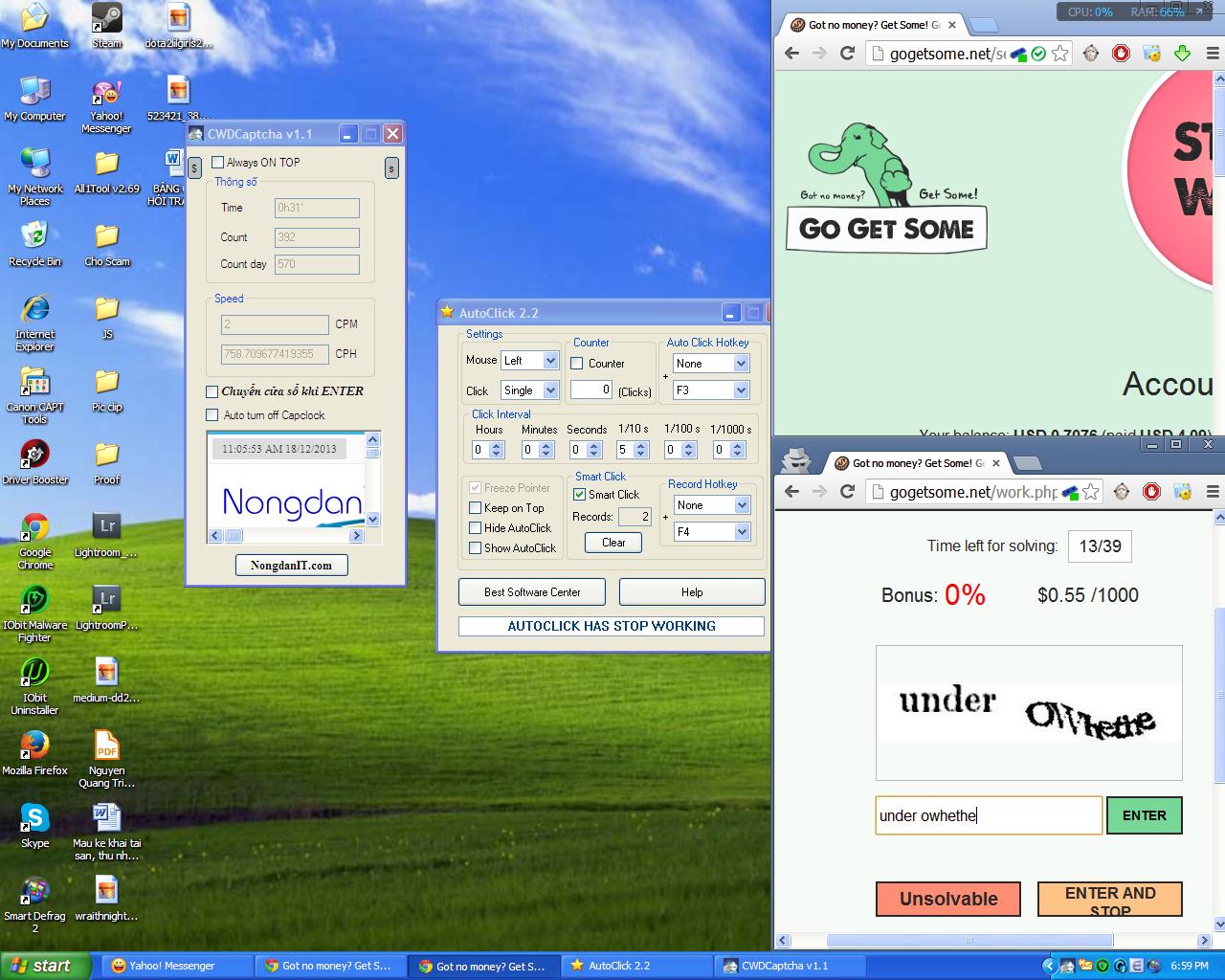Open Yahoo! Messenger from the taskbar

pyautogui.click(x=176, y=966)
